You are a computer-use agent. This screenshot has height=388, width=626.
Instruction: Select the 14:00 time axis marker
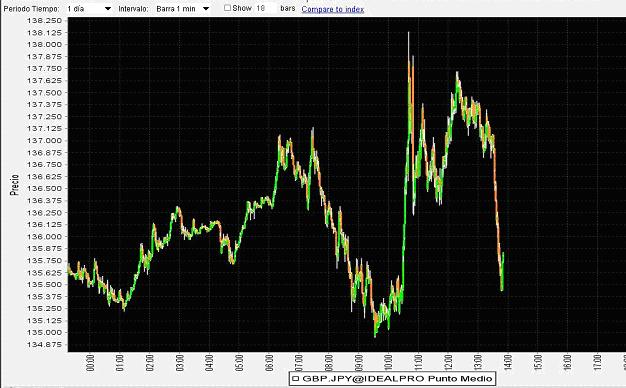tap(507, 362)
